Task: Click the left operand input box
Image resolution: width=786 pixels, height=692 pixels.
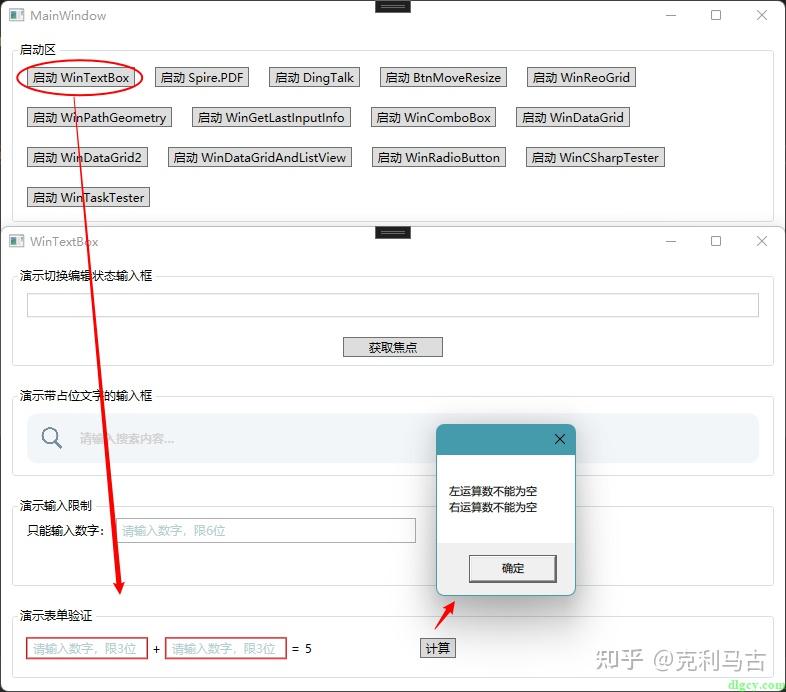Action: click(87, 648)
